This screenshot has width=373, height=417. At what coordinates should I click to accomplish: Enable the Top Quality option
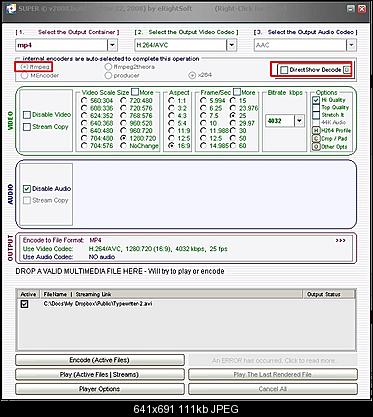[316, 107]
